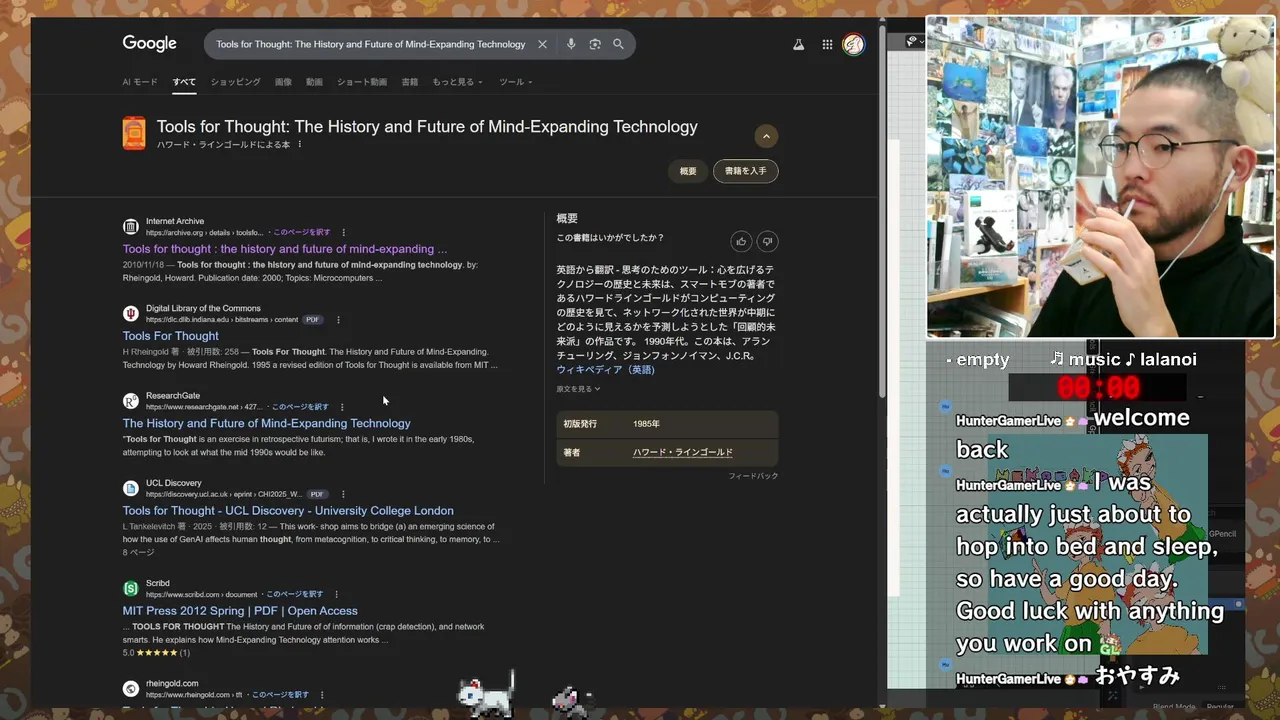
Task: Translate the ResearchGate page link
Action: click(300, 407)
